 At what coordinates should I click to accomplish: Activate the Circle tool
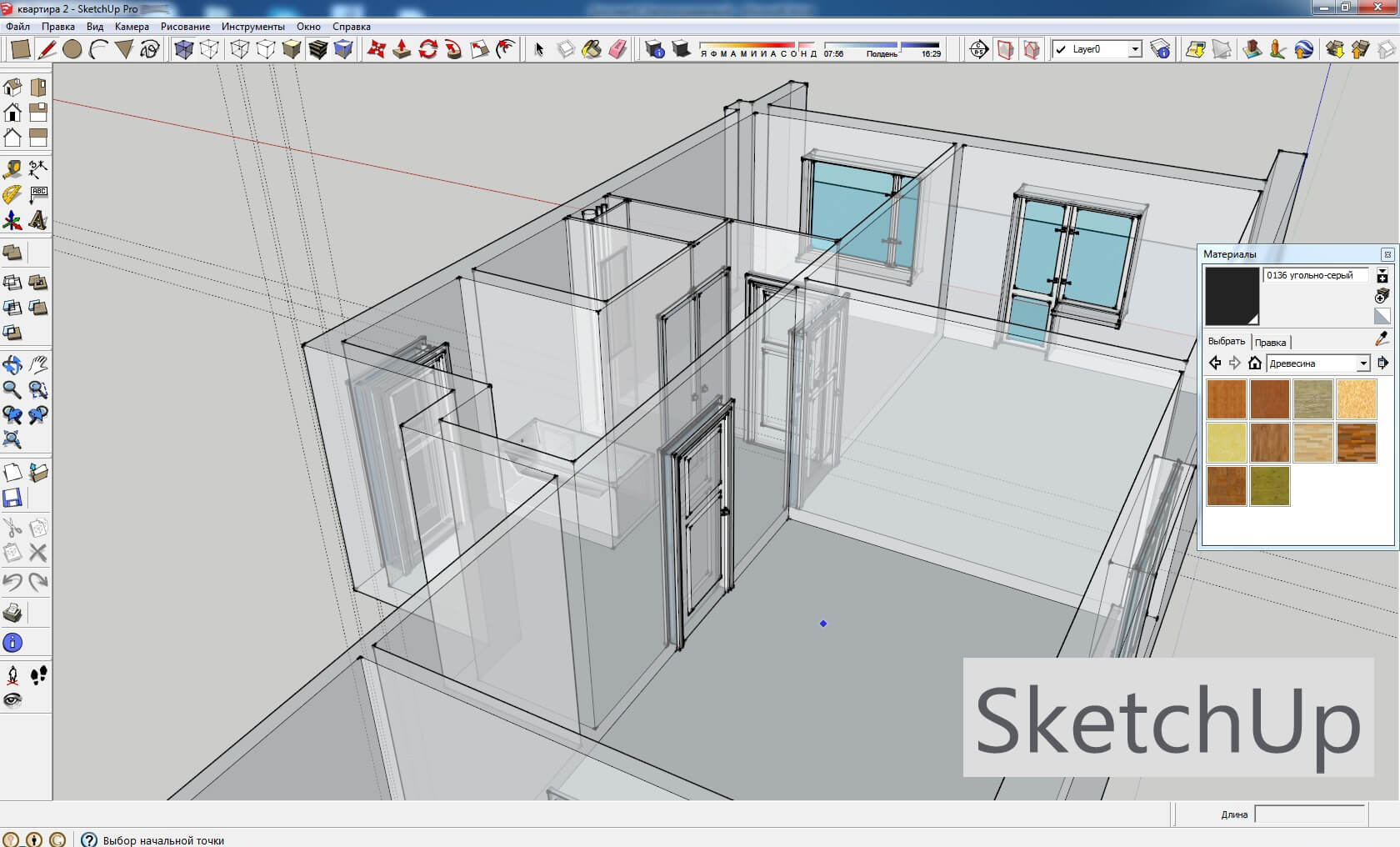72,50
